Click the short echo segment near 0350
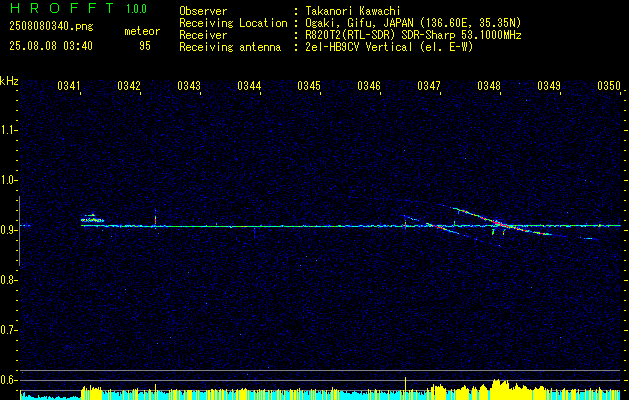This screenshot has height=400, width=629. [x=588, y=238]
